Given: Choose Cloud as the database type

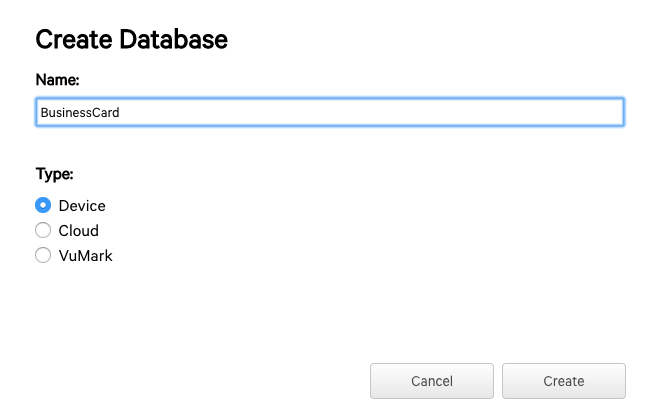Looking at the screenshot, I should (43, 230).
